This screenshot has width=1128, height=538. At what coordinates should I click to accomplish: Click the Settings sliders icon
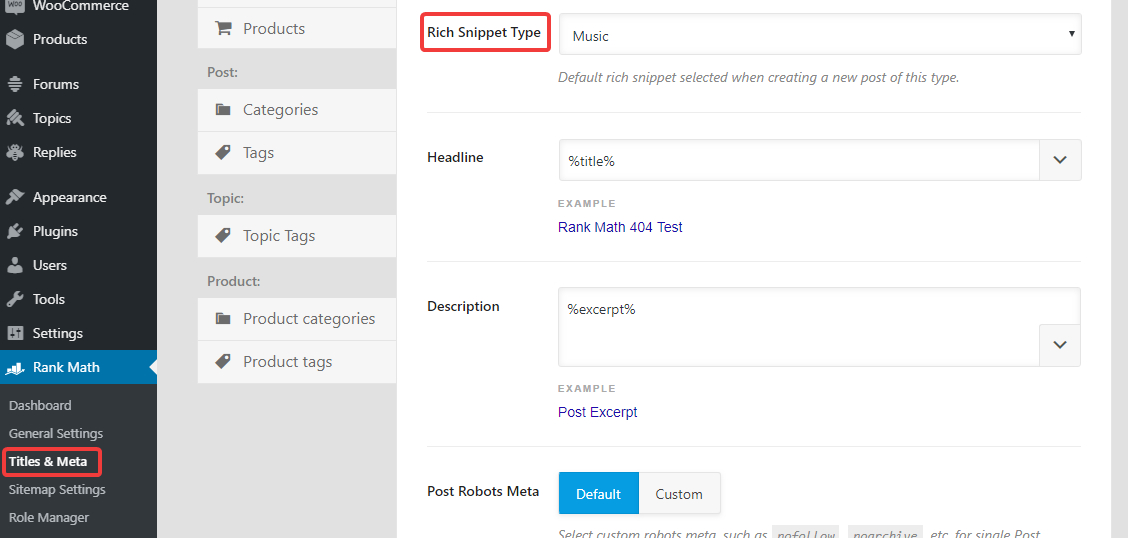coord(15,333)
